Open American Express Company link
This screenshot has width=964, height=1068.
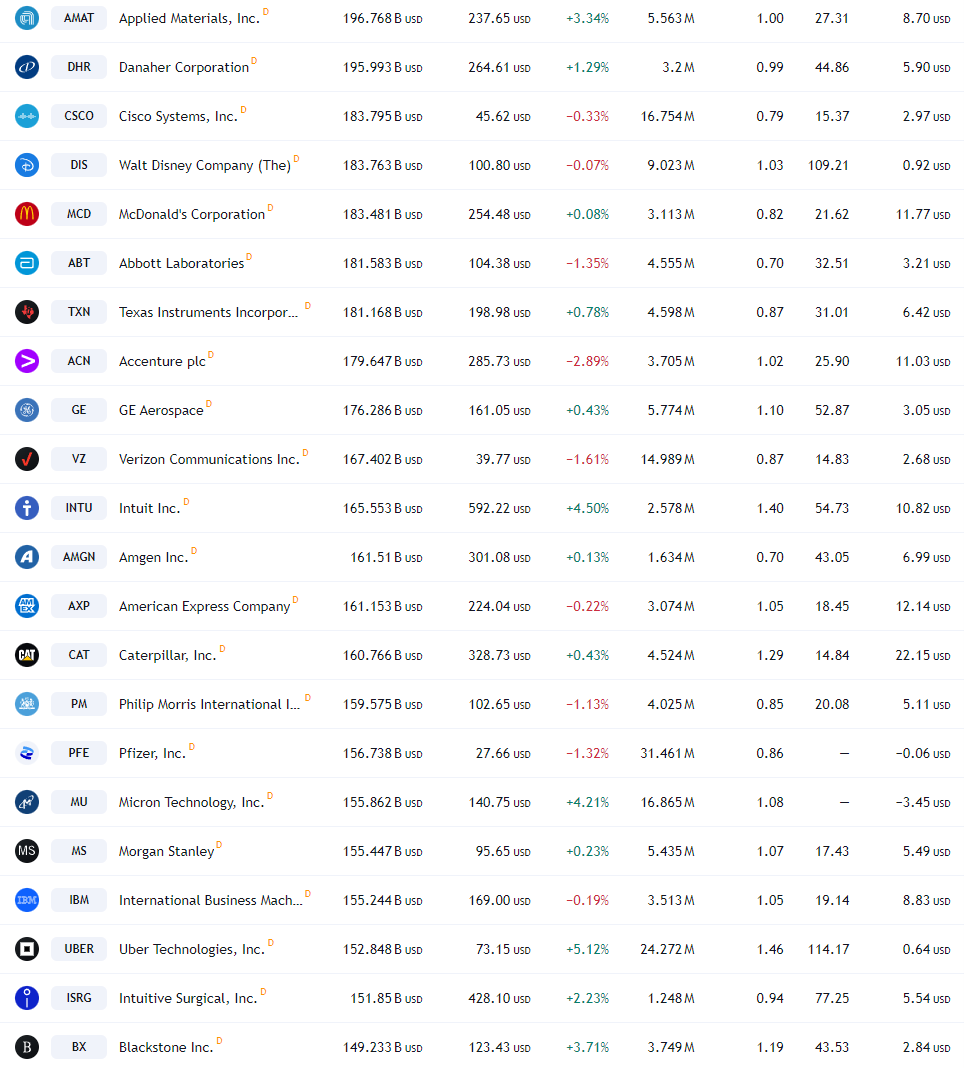tap(204, 607)
